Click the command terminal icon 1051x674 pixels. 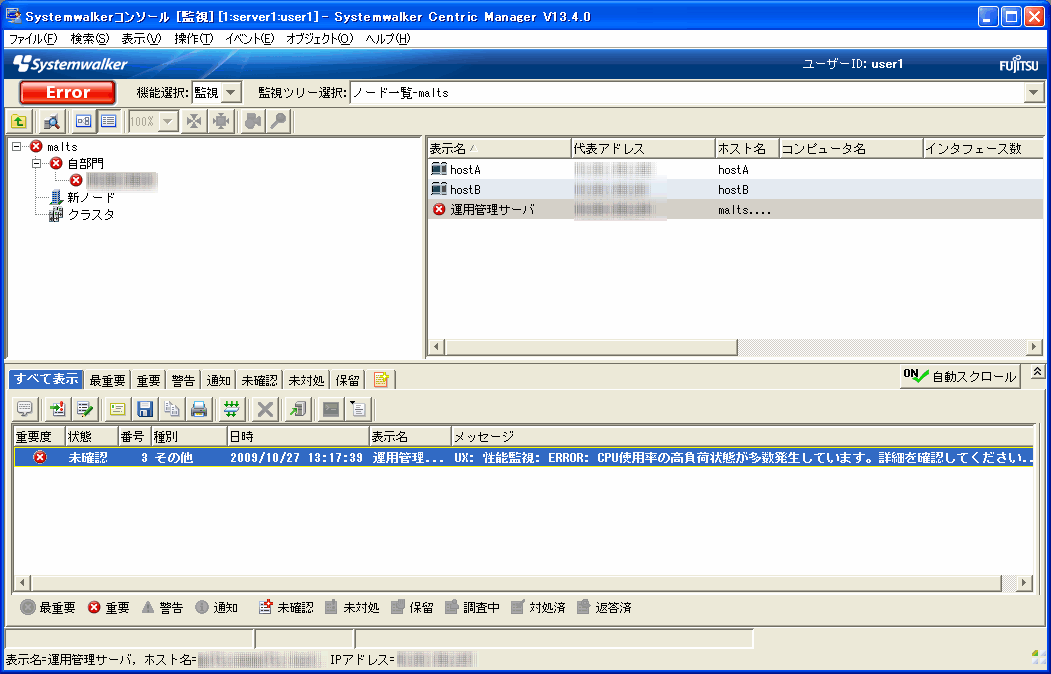[x=331, y=408]
